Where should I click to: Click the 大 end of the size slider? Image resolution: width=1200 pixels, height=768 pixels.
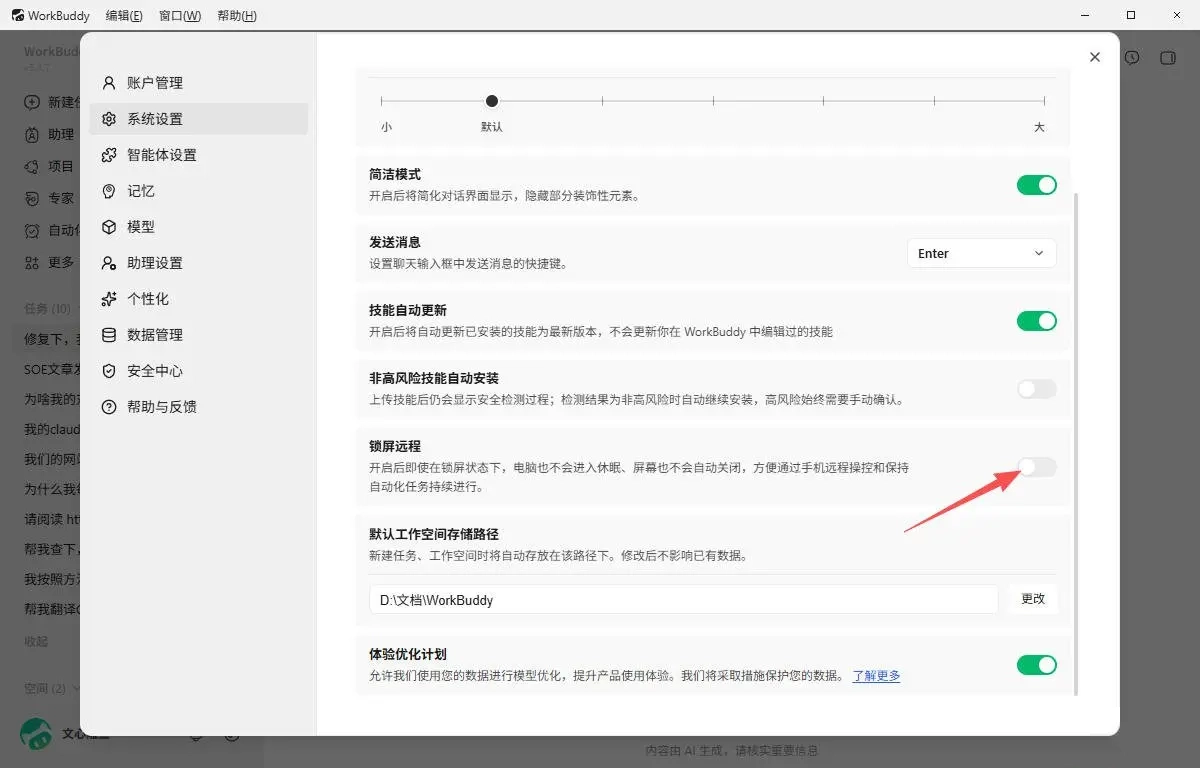coord(1039,127)
